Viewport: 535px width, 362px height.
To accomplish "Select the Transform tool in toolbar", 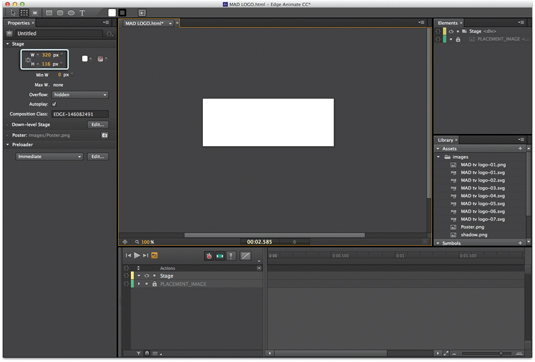I will point(24,13).
